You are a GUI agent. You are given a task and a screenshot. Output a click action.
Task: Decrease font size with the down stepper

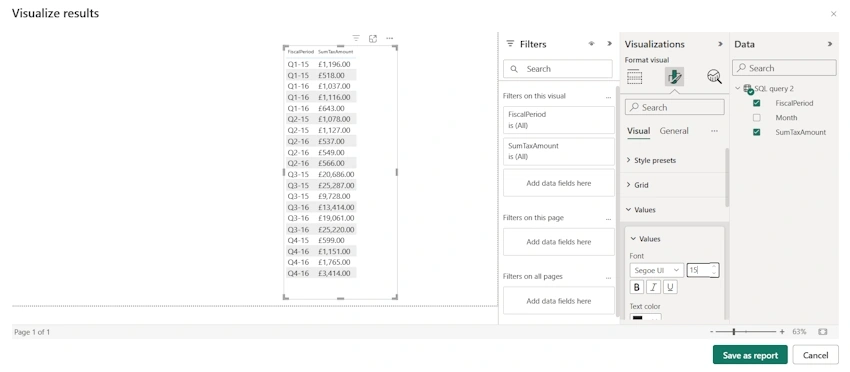click(714, 273)
